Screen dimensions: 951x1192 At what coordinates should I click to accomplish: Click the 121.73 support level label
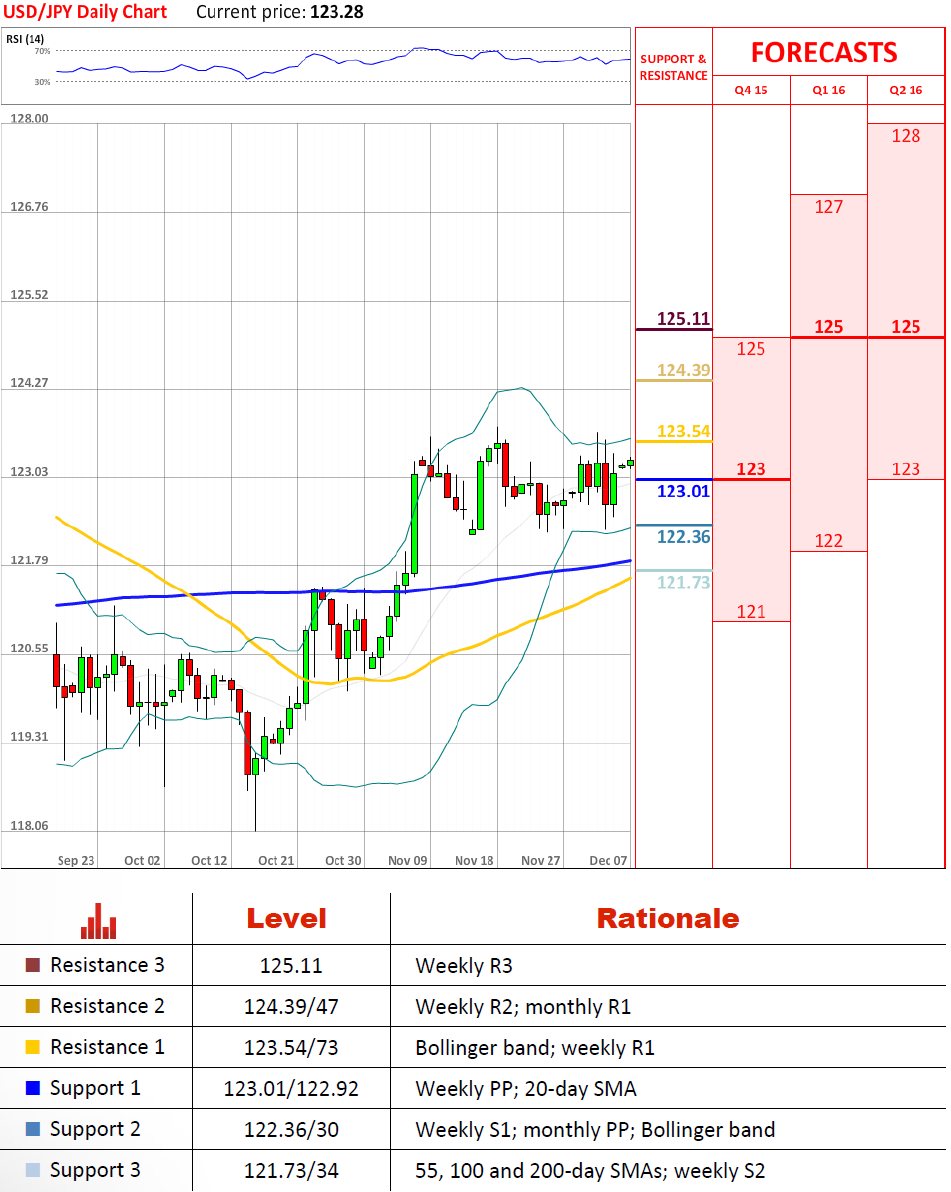pos(683,582)
